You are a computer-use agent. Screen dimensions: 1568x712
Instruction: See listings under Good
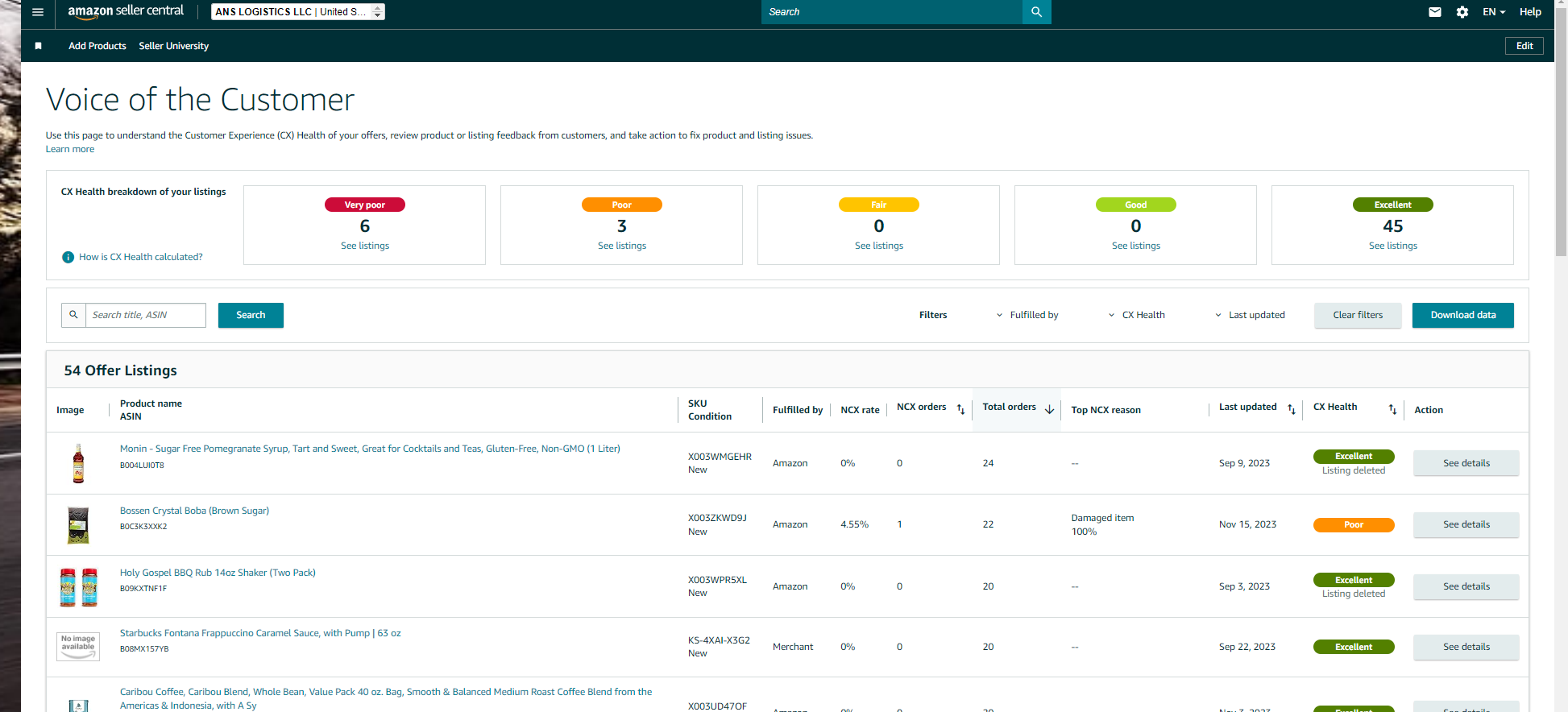1136,246
